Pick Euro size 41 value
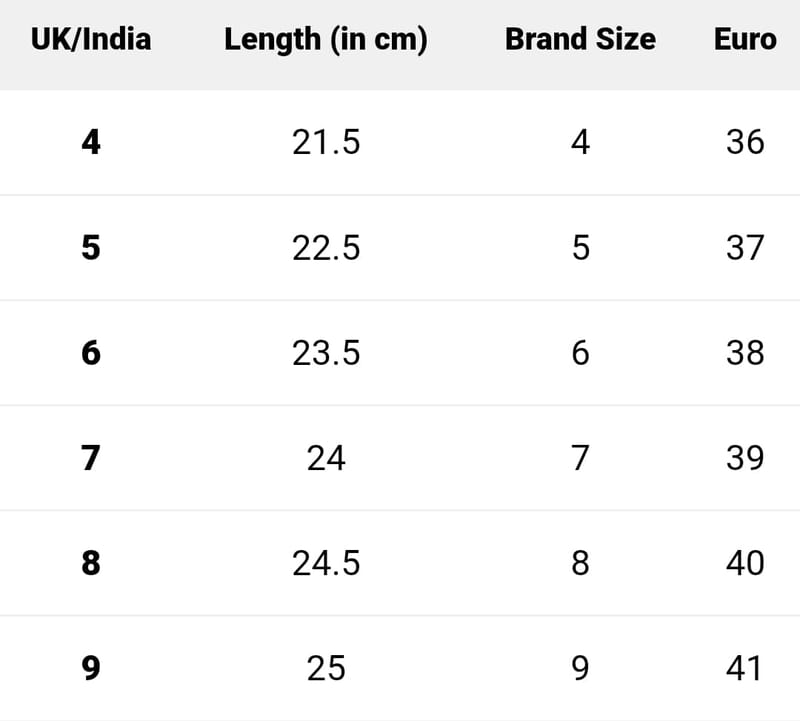 (745, 668)
